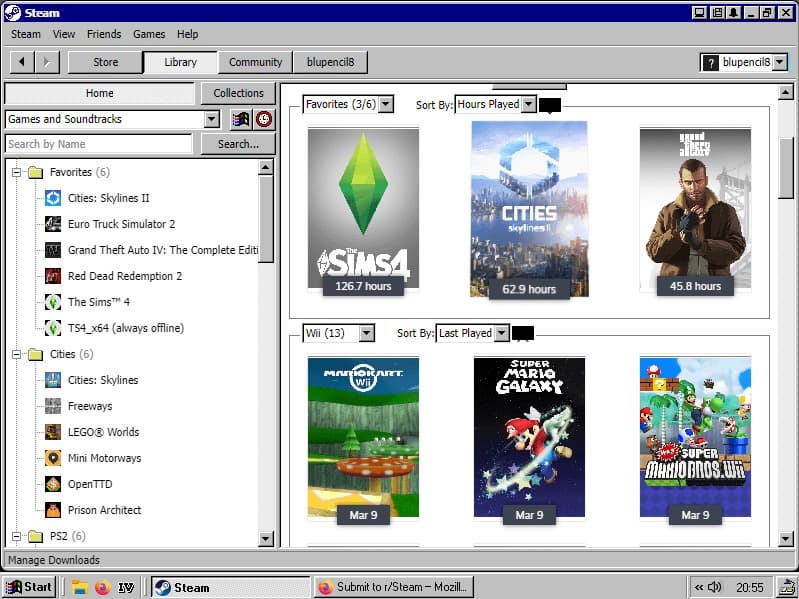This screenshot has width=799, height=599.
Task: Click the volume speaker tray icon
Action: click(x=715, y=587)
